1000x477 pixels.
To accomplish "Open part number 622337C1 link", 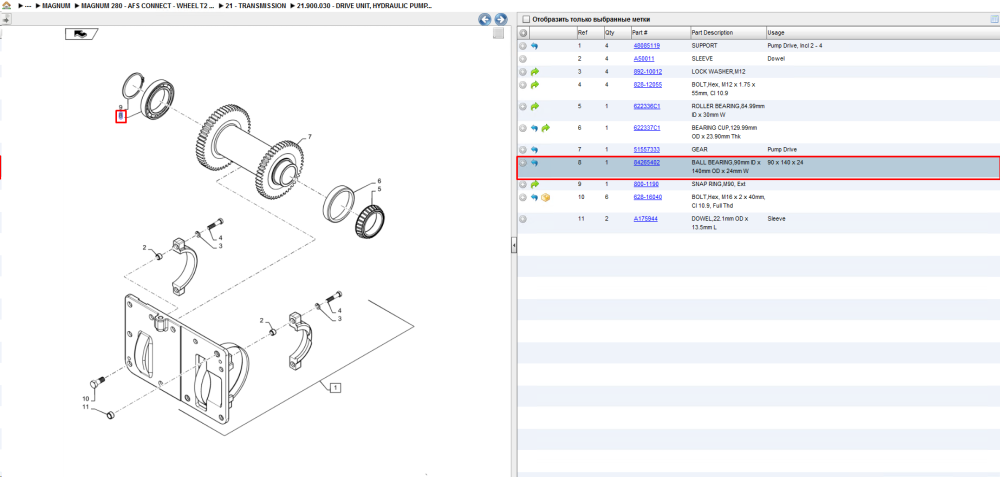I will click(x=647, y=128).
